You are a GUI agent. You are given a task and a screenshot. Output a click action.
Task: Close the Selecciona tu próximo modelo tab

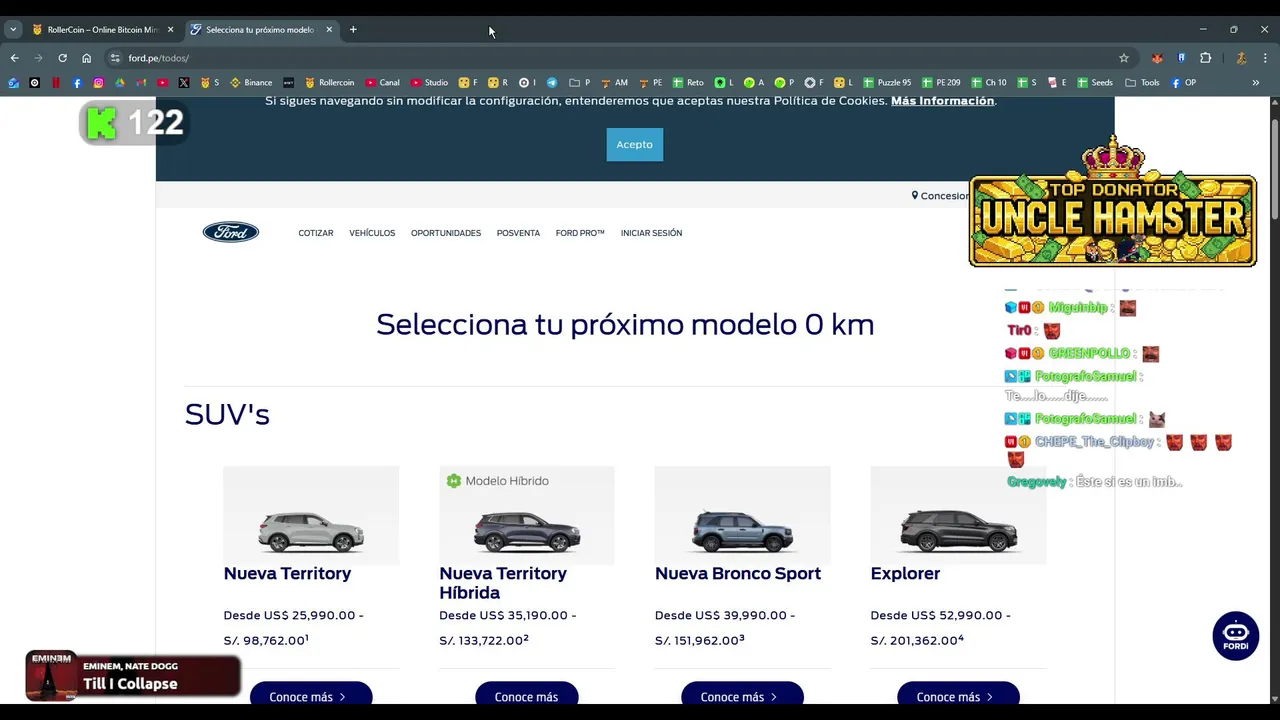pyautogui.click(x=329, y=30)
